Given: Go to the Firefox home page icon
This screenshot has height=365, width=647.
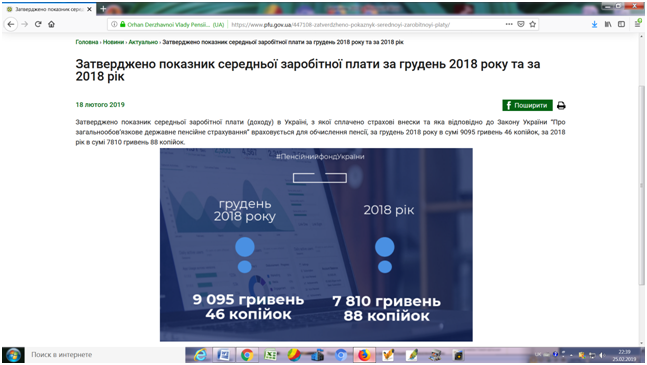Looking at the screenshot, I should (51, 24).
